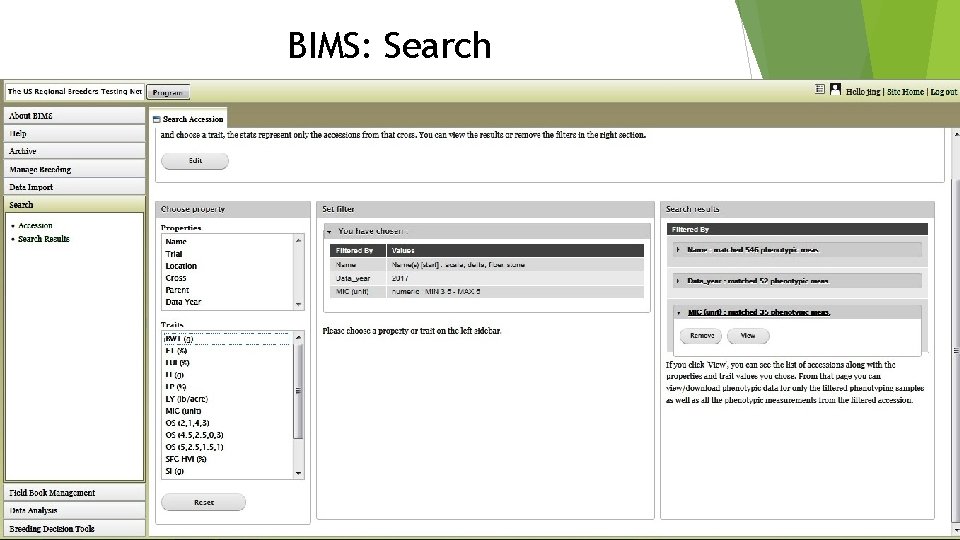
Task: Click the Search Accession tab icon
Action: [156, 119]
